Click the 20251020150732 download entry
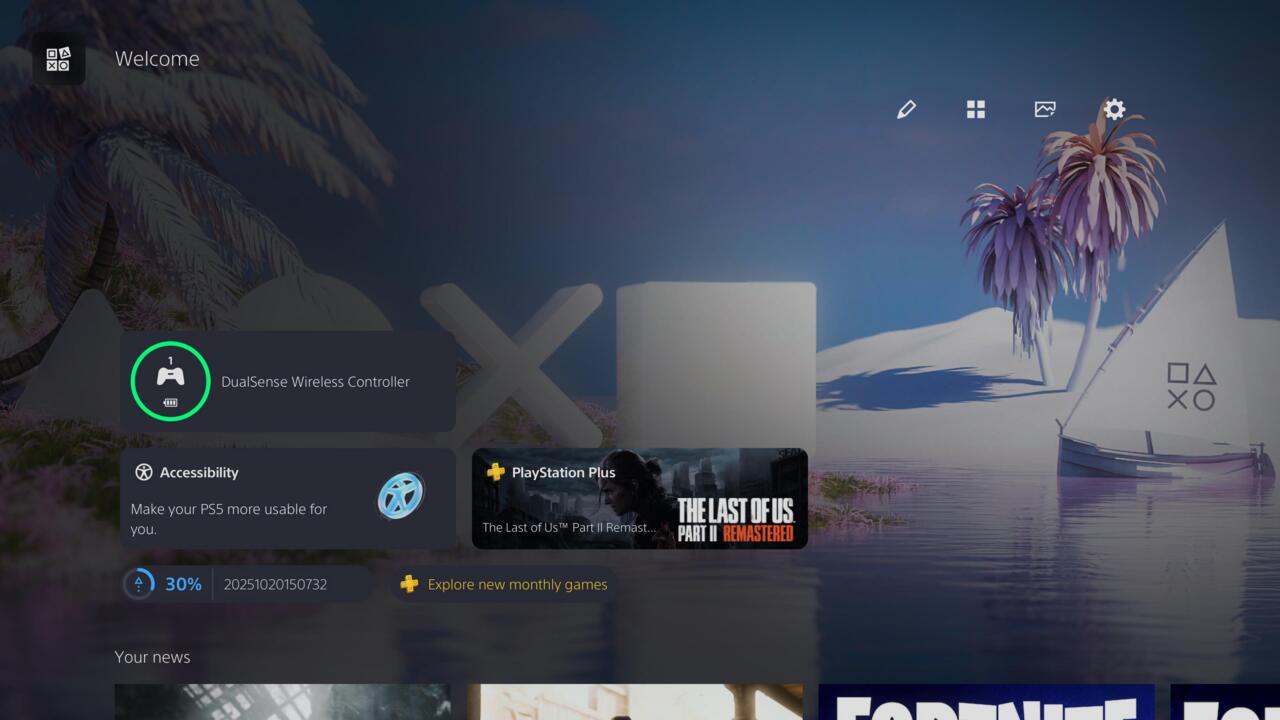The image size is (1280, 720). (x=275, y=584)
